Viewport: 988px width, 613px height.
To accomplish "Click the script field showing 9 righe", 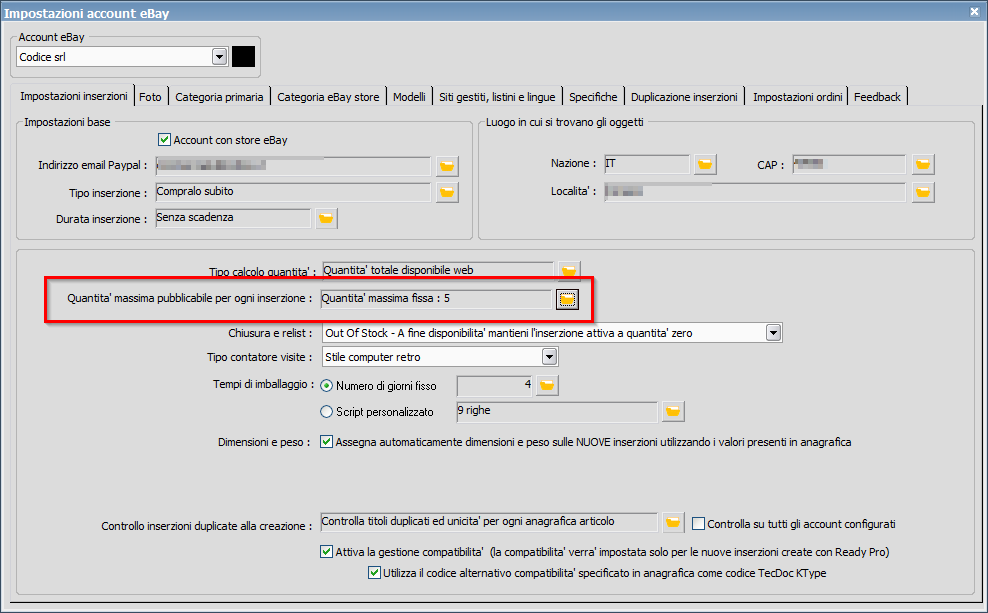I will [x=557, y=411].
